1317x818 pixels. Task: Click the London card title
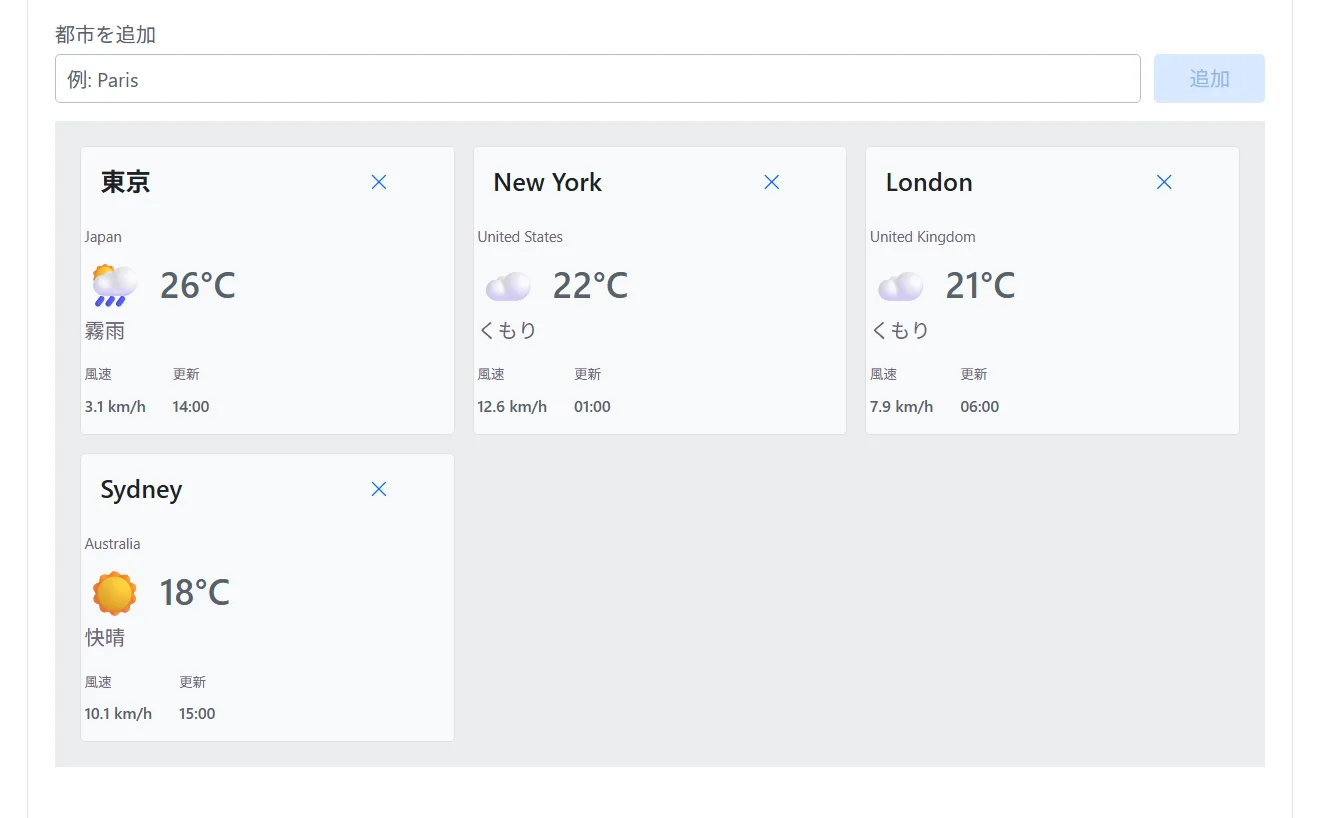point(929,182)
